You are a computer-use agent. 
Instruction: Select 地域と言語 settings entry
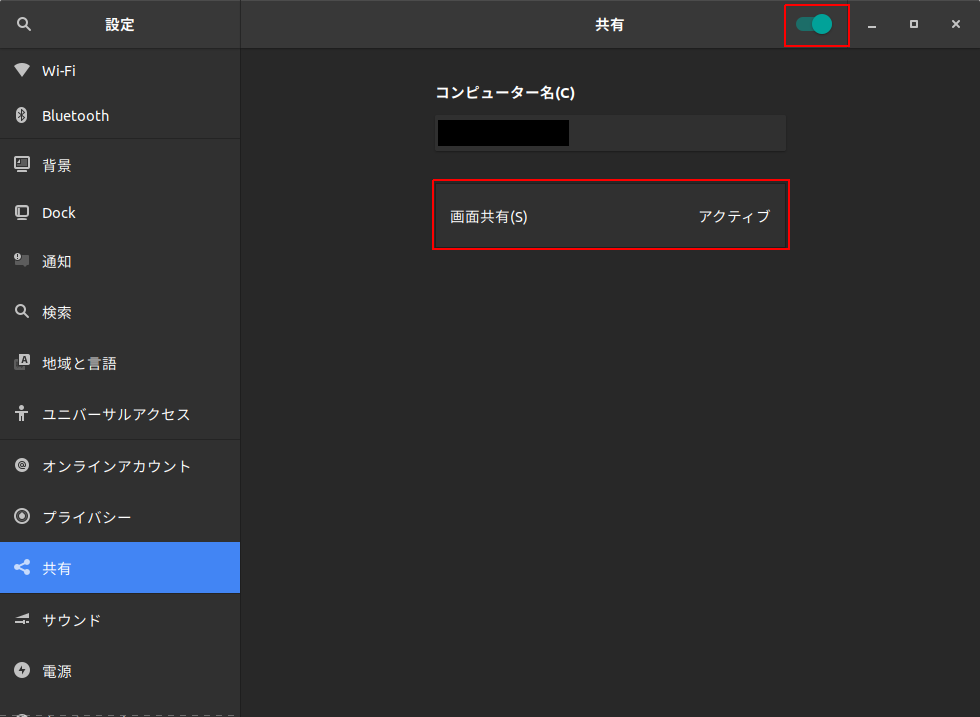pos(120,363)
